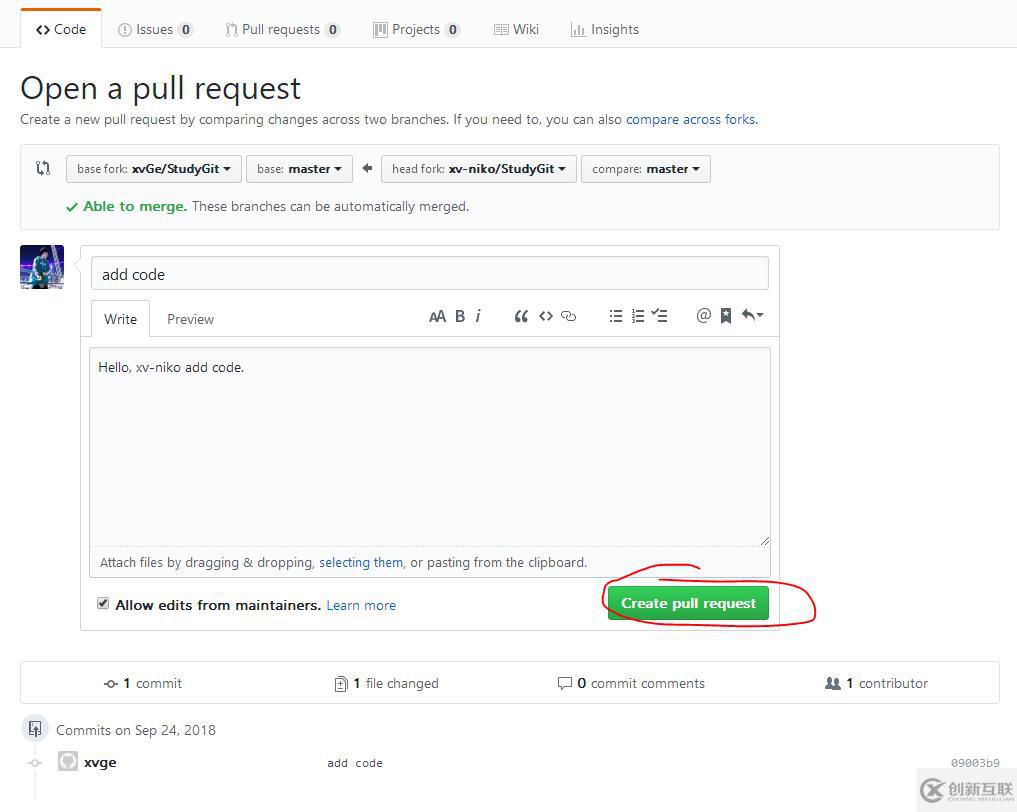Insert a task list from the toolbar
Image resolution: width=1017 pixels, height=812 pixels.
click(660, 316)
